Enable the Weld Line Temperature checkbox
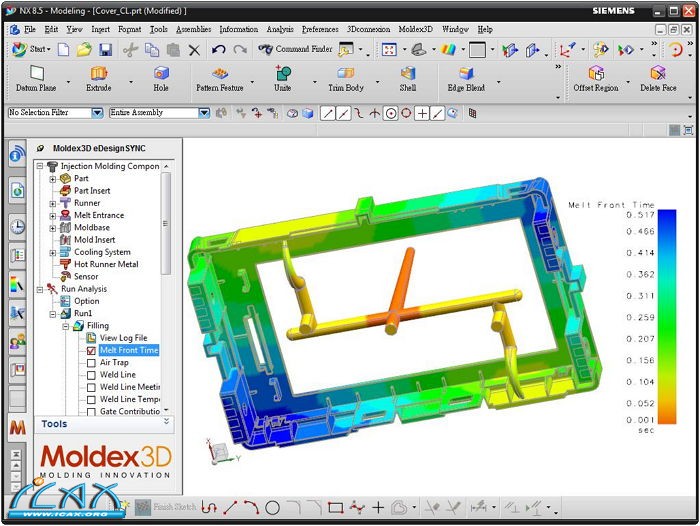Image resolution: width=700 pixels, height=526 pixels. pyautogui.click(x=91, y=400)
